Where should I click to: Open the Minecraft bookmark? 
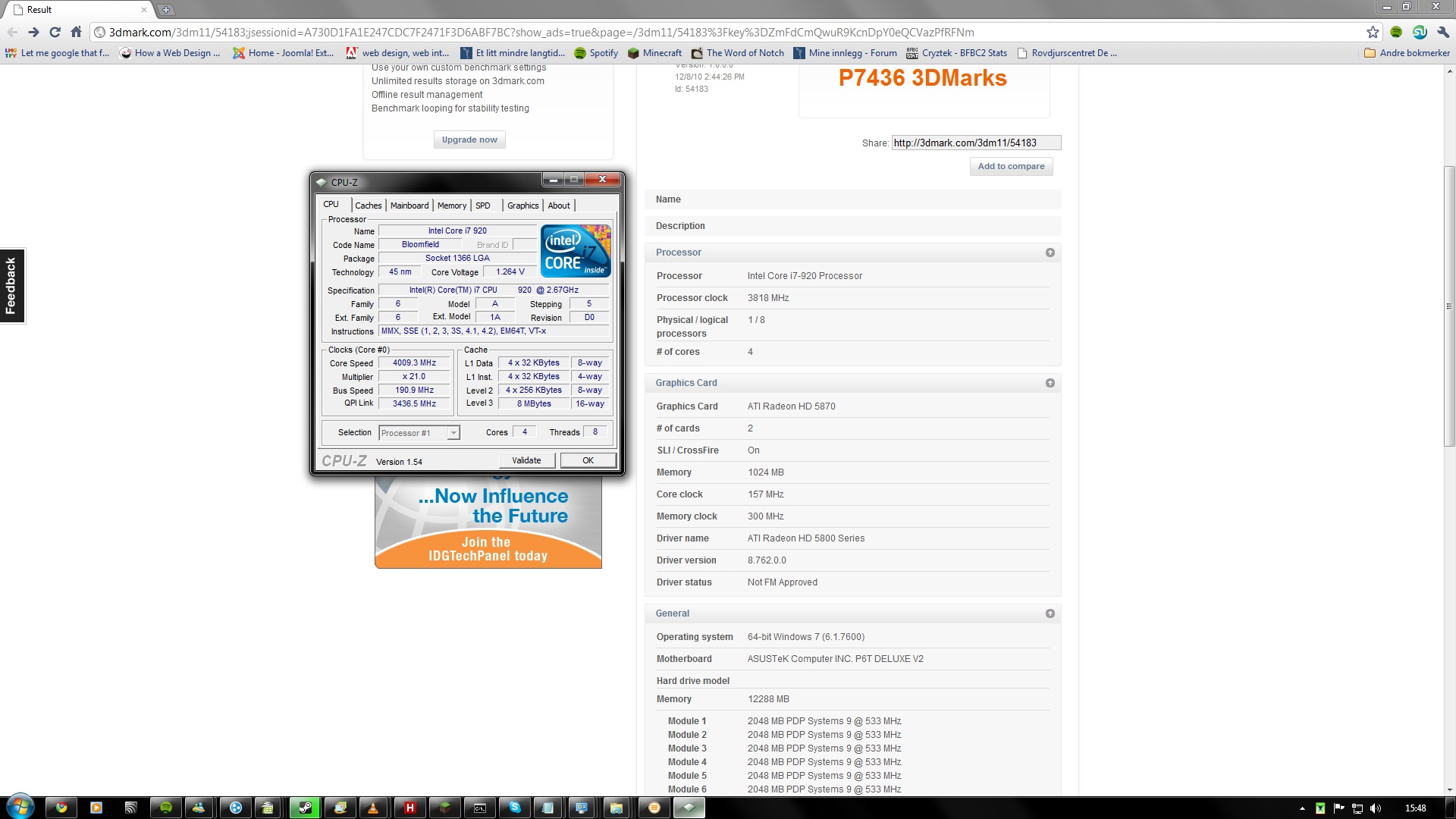coord(654,53)
